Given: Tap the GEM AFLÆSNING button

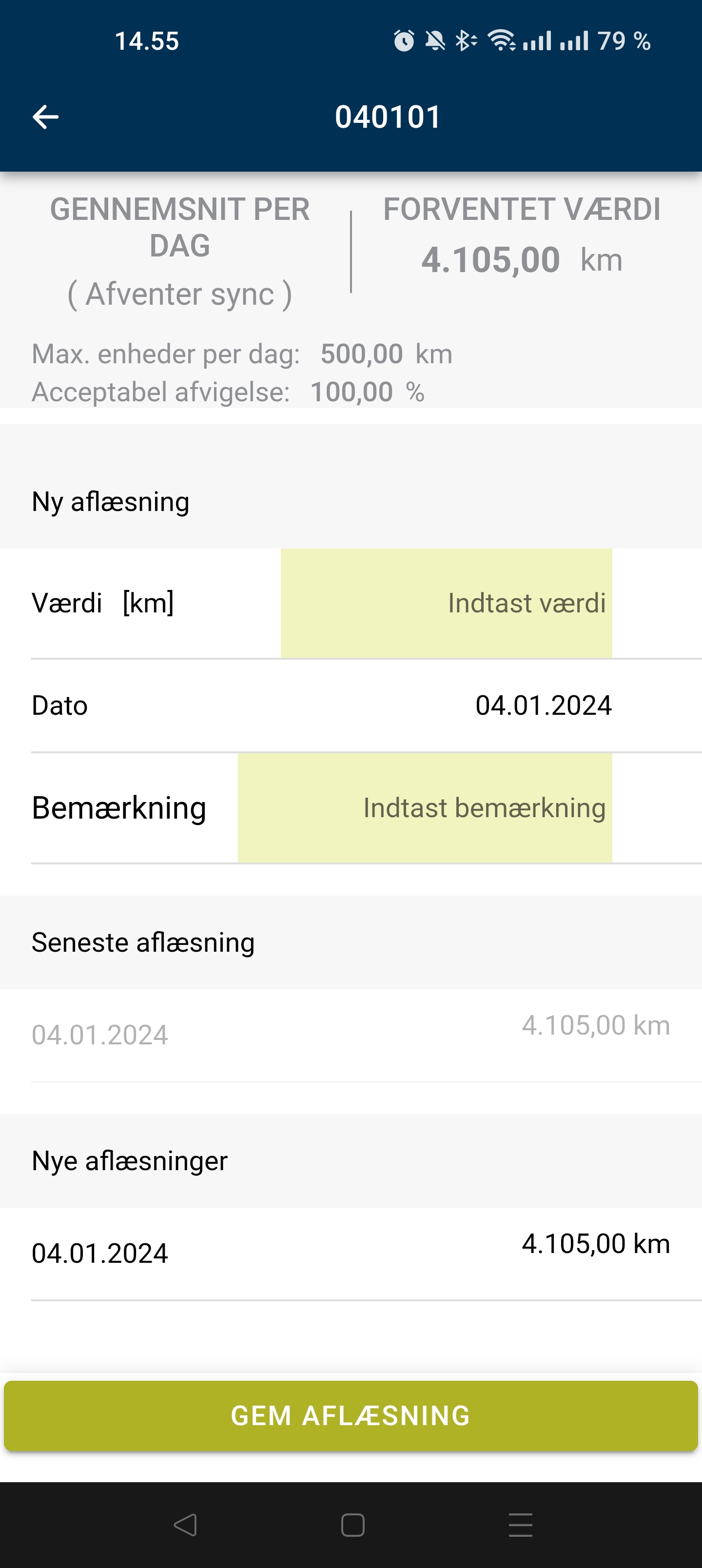Looking at the screenshot, I should pyautogui.click(x=351, y=1415).
